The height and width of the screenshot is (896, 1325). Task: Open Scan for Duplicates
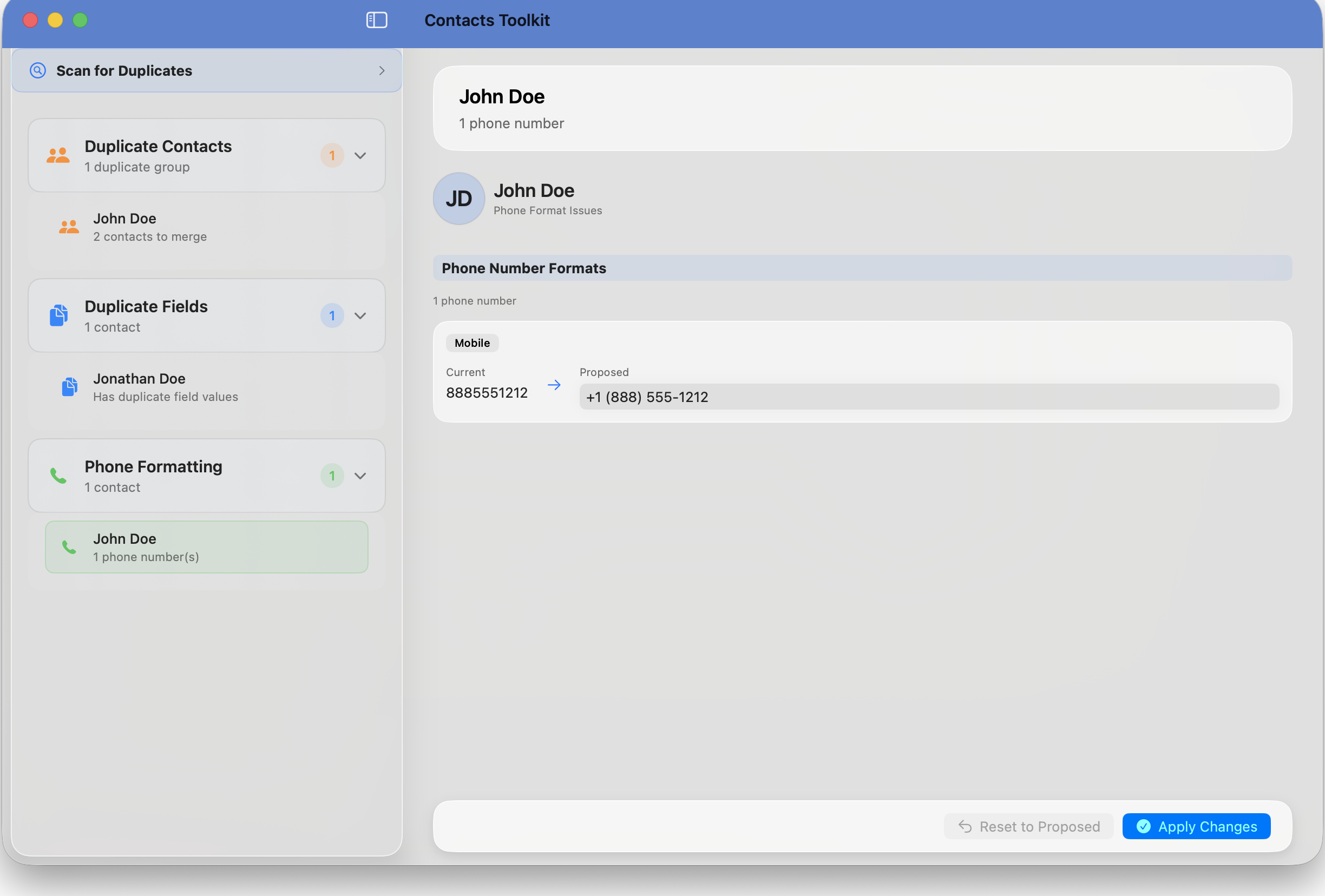(206, 70)
